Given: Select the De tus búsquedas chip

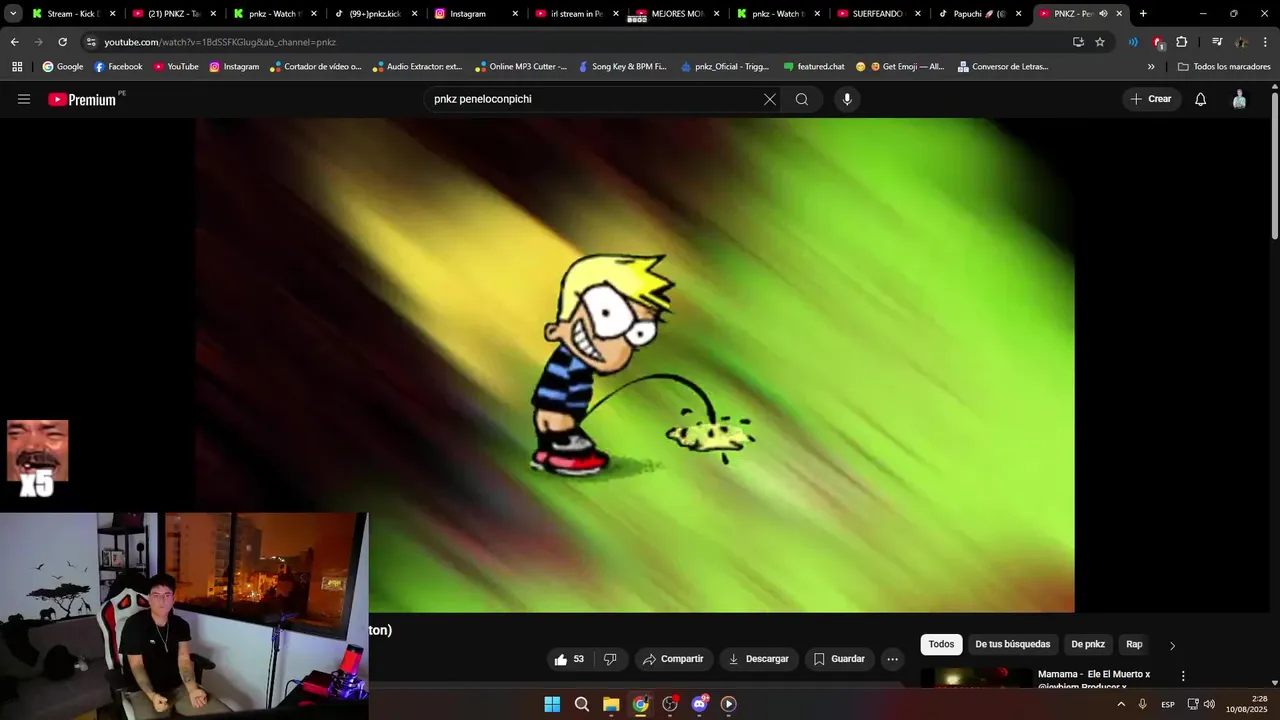Looking at the screenshot, I should pos(1012,644).
